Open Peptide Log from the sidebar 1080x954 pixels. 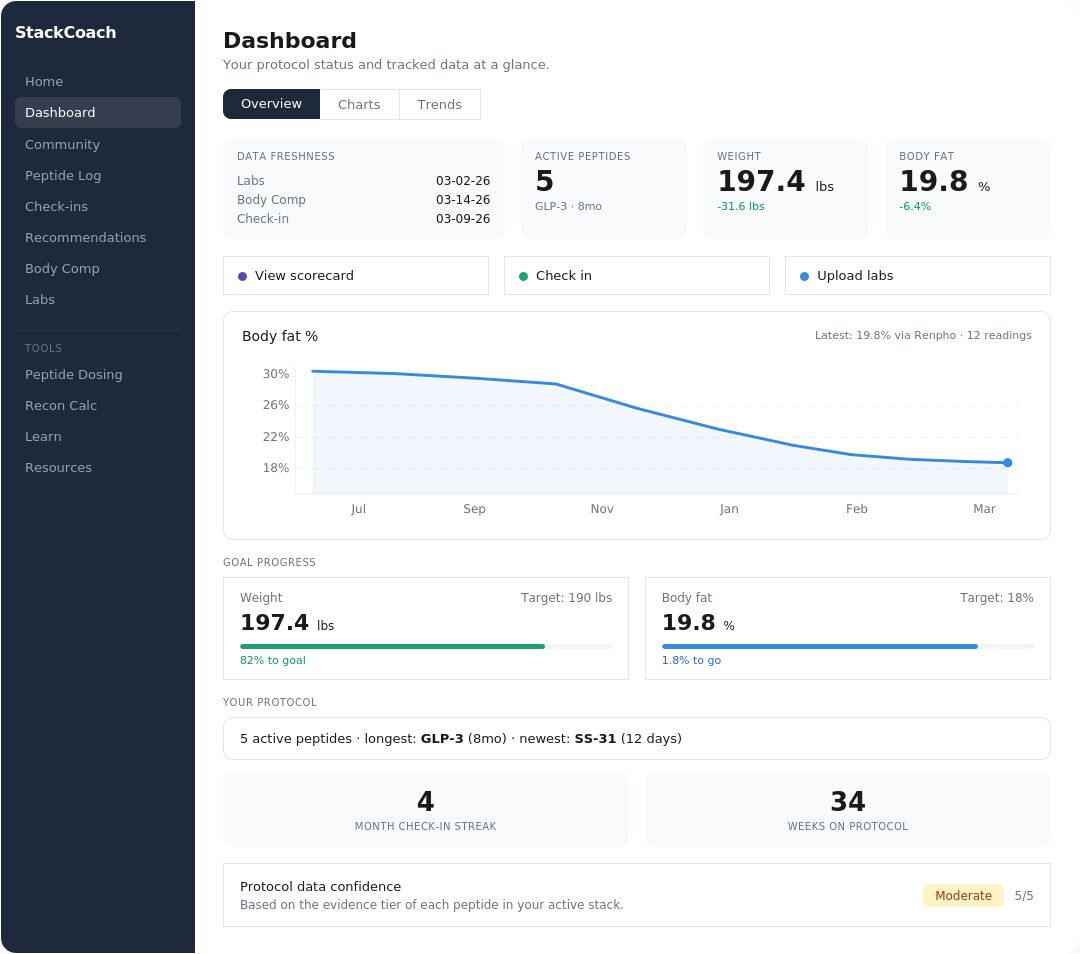pyautogui.click(x=63, y=176)
